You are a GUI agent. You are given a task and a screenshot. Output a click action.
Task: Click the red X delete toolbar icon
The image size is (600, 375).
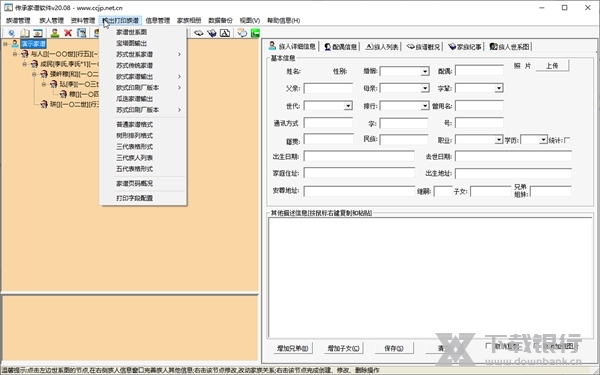(x=68, y=33)
